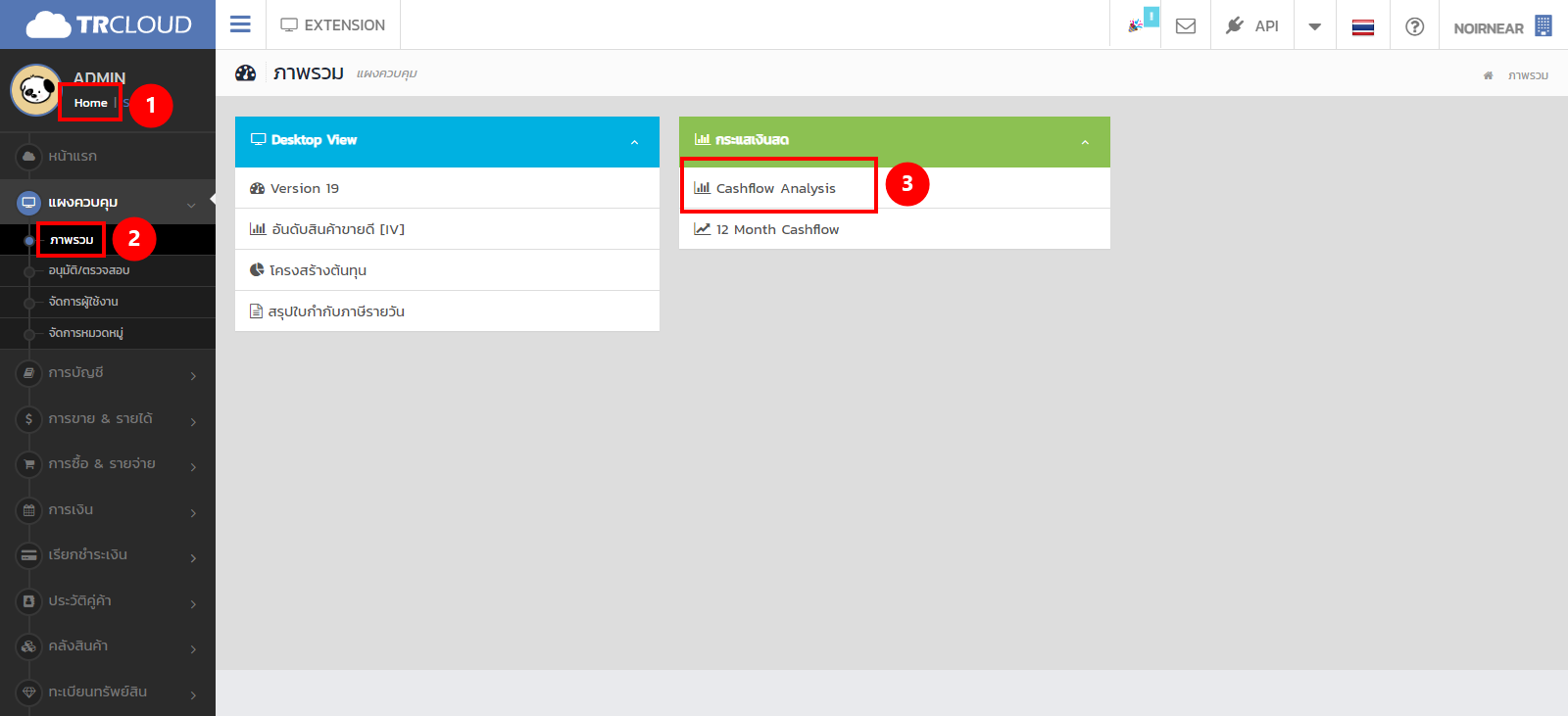Go to หน้าแรก in the sidebar
This screenshot has height=716, width=1568.
(x=73, y=156)
